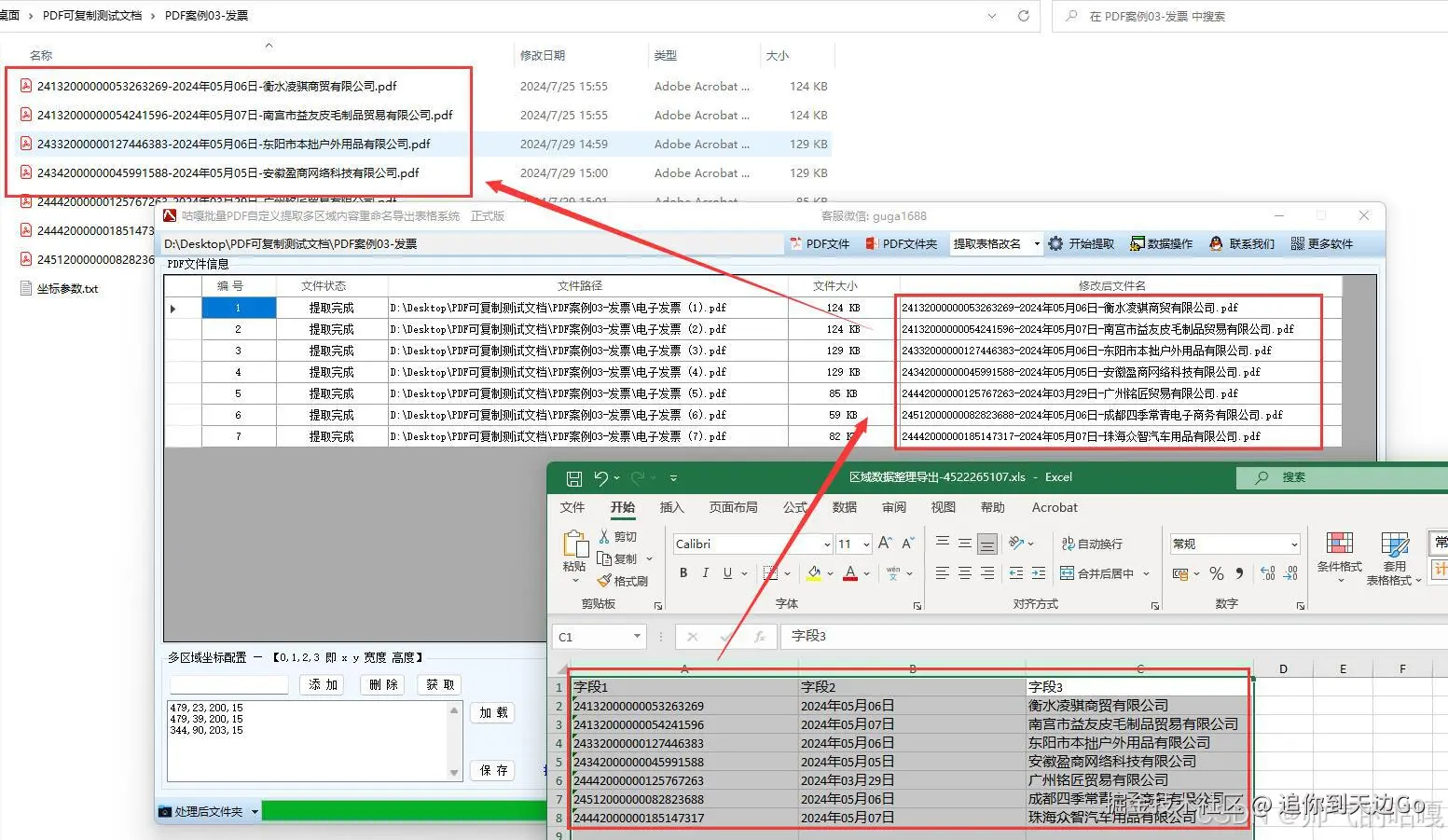Toggle 自动换行 wrap text
1448x840 pixels.
tap(1092, 544)
